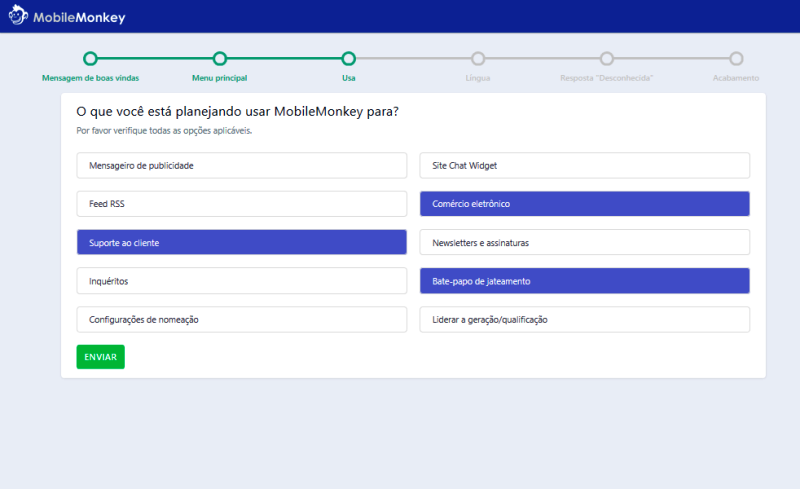Enable the Feed RSS option
Screen dimensions: 800x489
(x=242, y=204)
